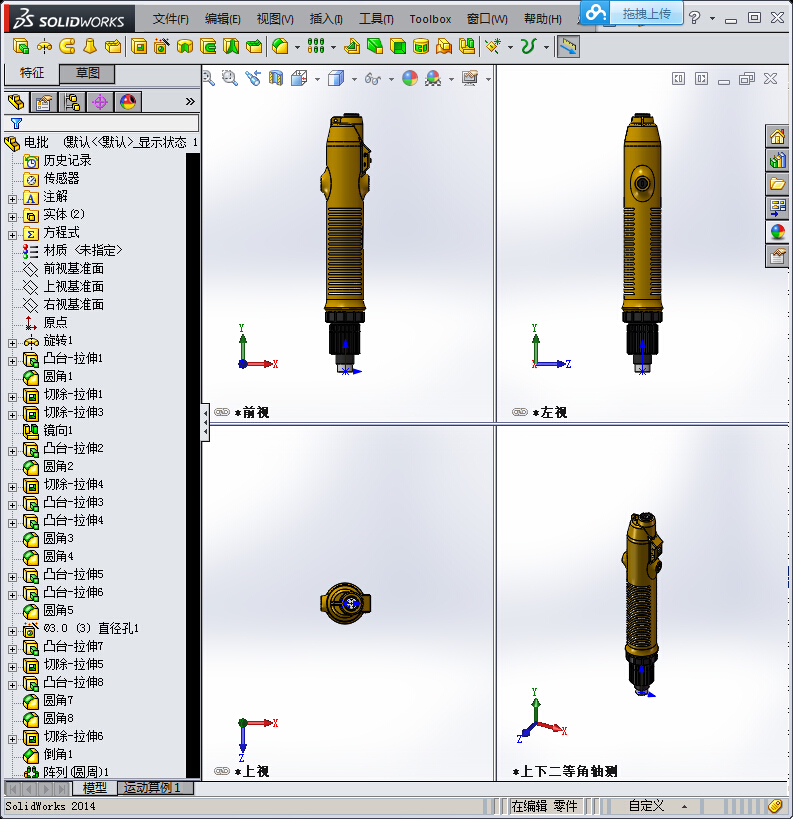This screenshot has height=819, width=793.
Task: Open the Toolbox menu
Action: (430, 19)
